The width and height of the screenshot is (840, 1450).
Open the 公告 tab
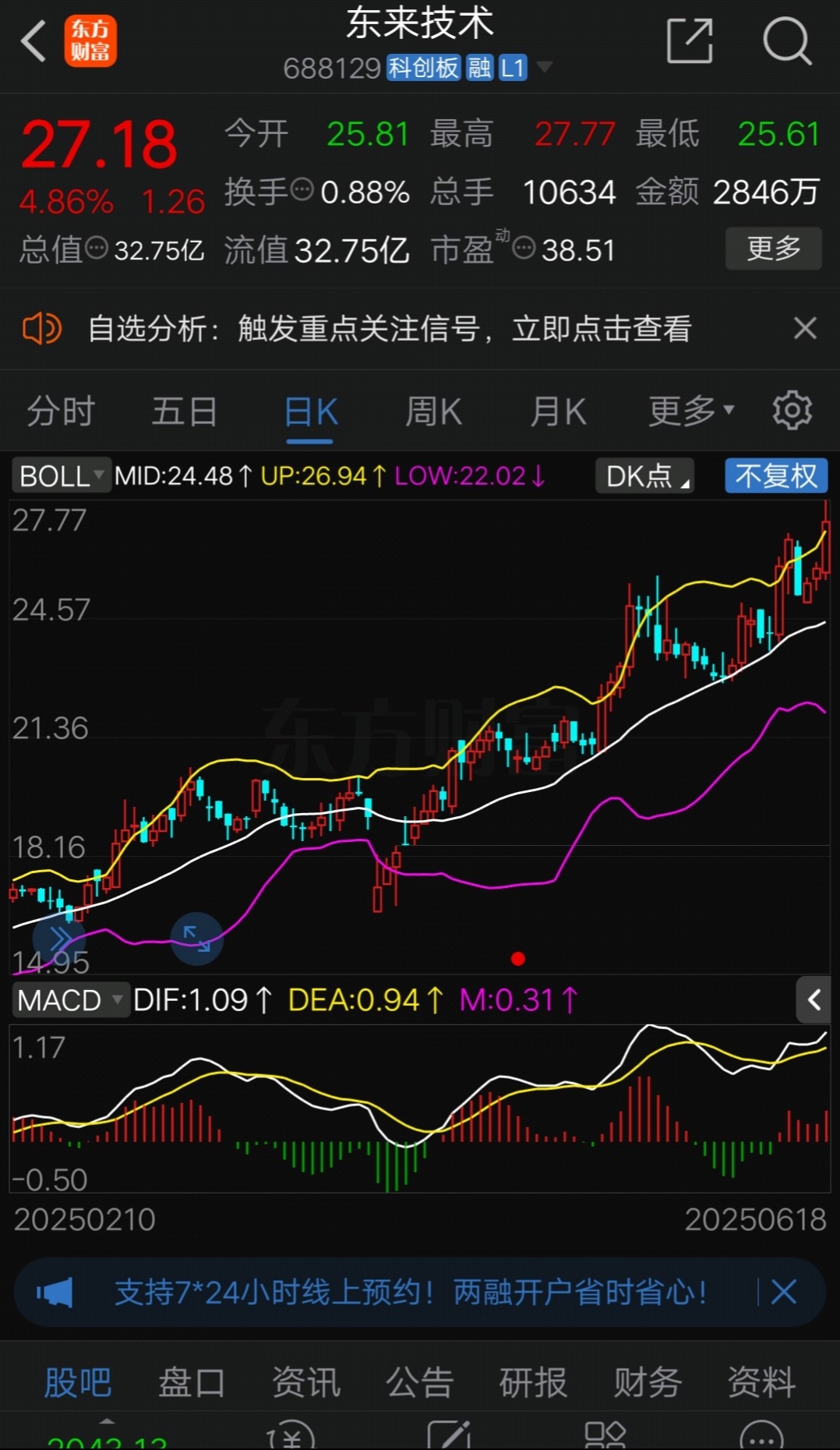(x=420, y=1382)
